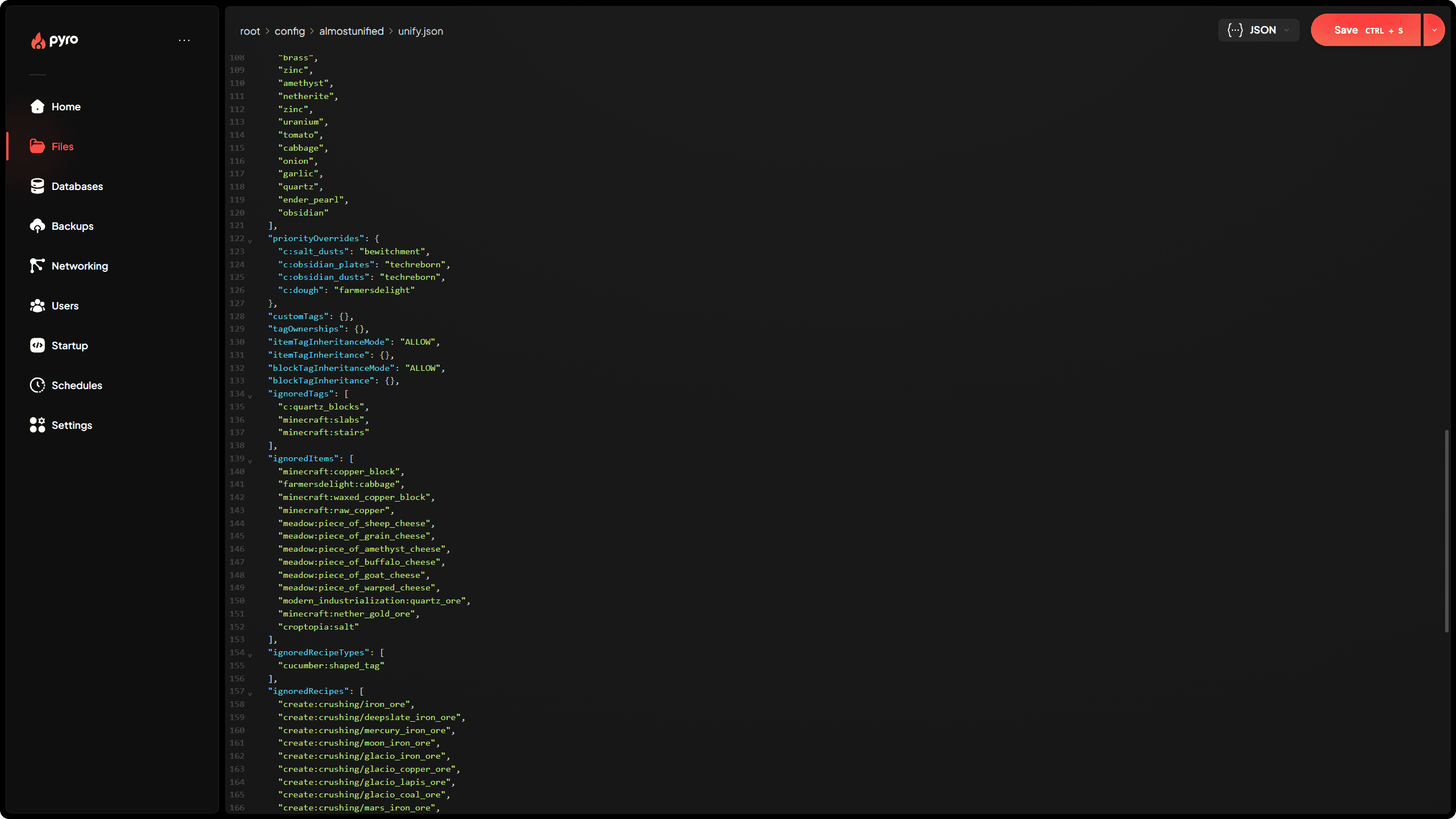Collapse the priorityOverrides block fold arrow
The image size is (1456, 819).
tap(250, 241)
